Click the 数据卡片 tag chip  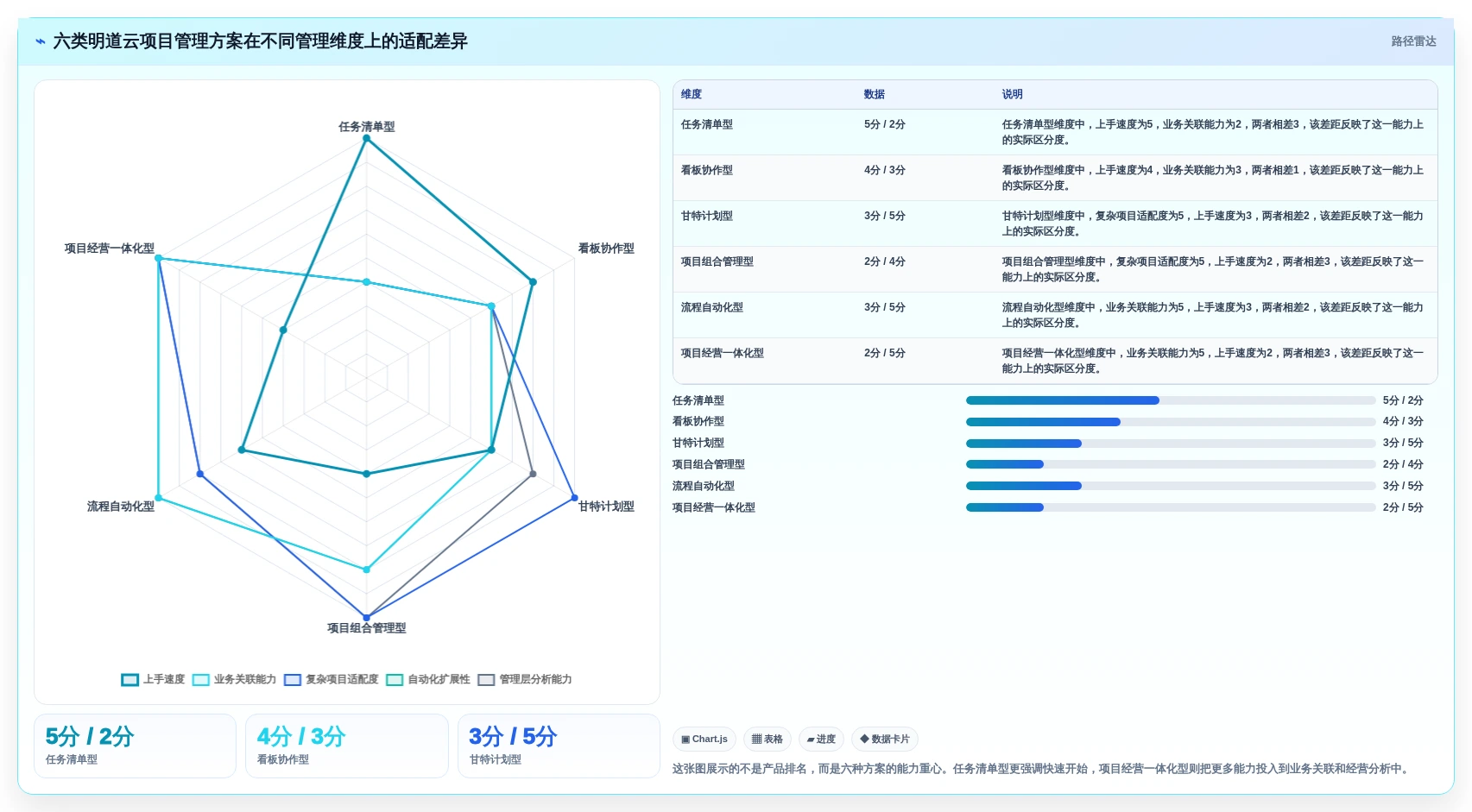click(x=885, y=739)
